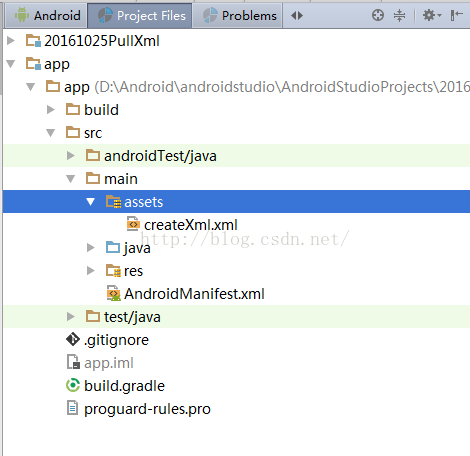The height and width of the screenshot is (456, 470).
Task: Click the src folder icon
Action: point(73,132)
